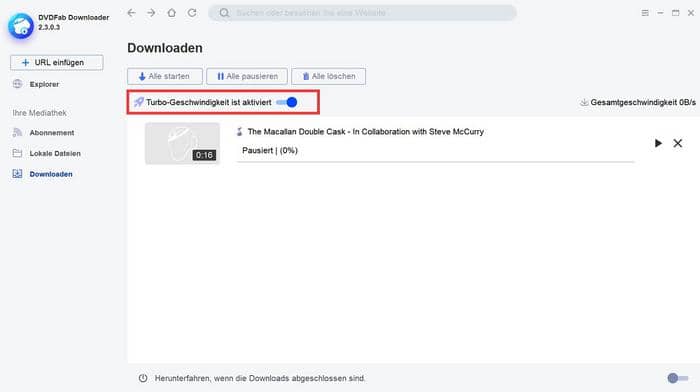
Task: Resume the paused Macallan download
Action: [x=658, y=143]
